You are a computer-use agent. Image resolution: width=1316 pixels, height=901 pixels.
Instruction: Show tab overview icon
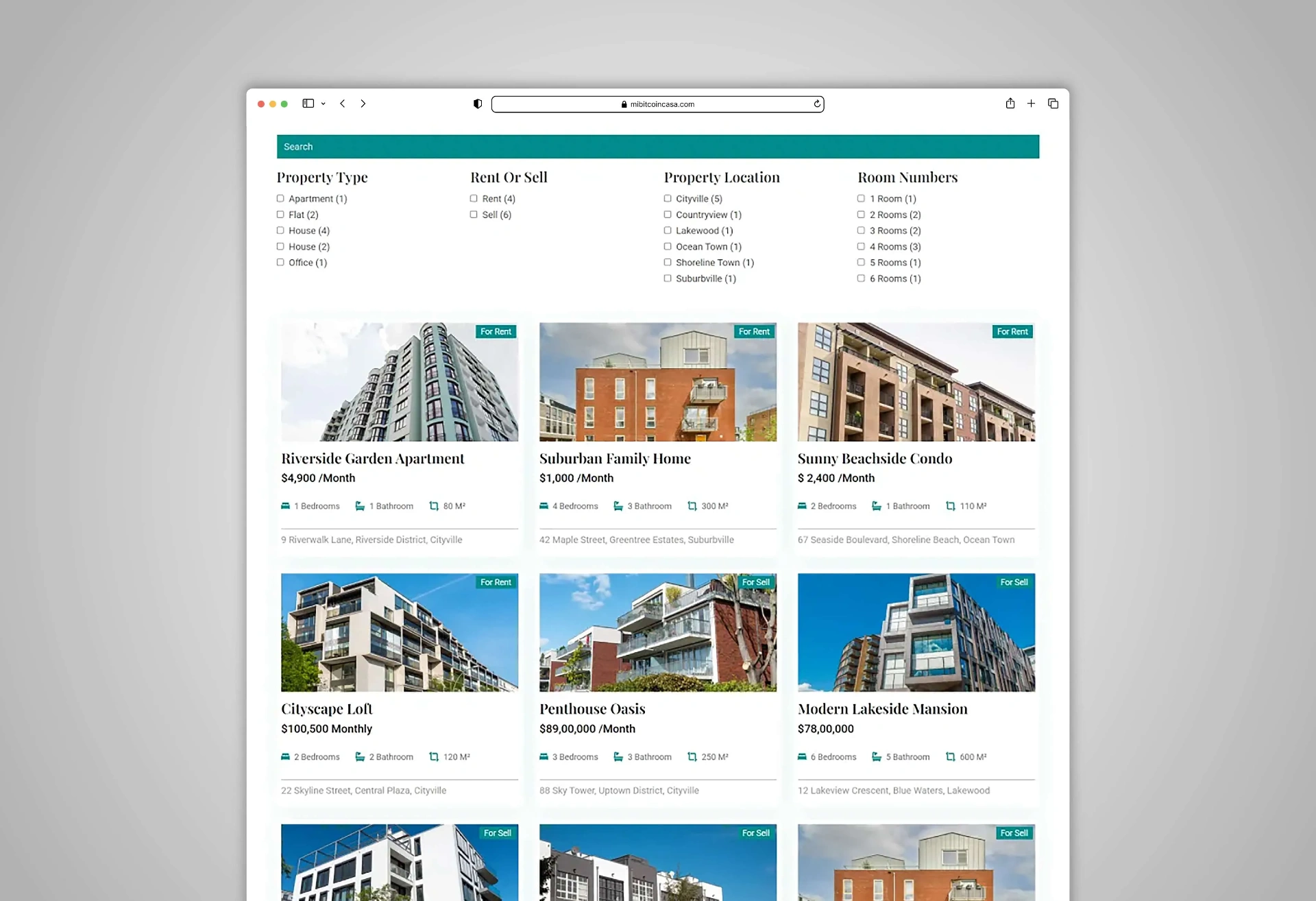(x=1053, y=104)
